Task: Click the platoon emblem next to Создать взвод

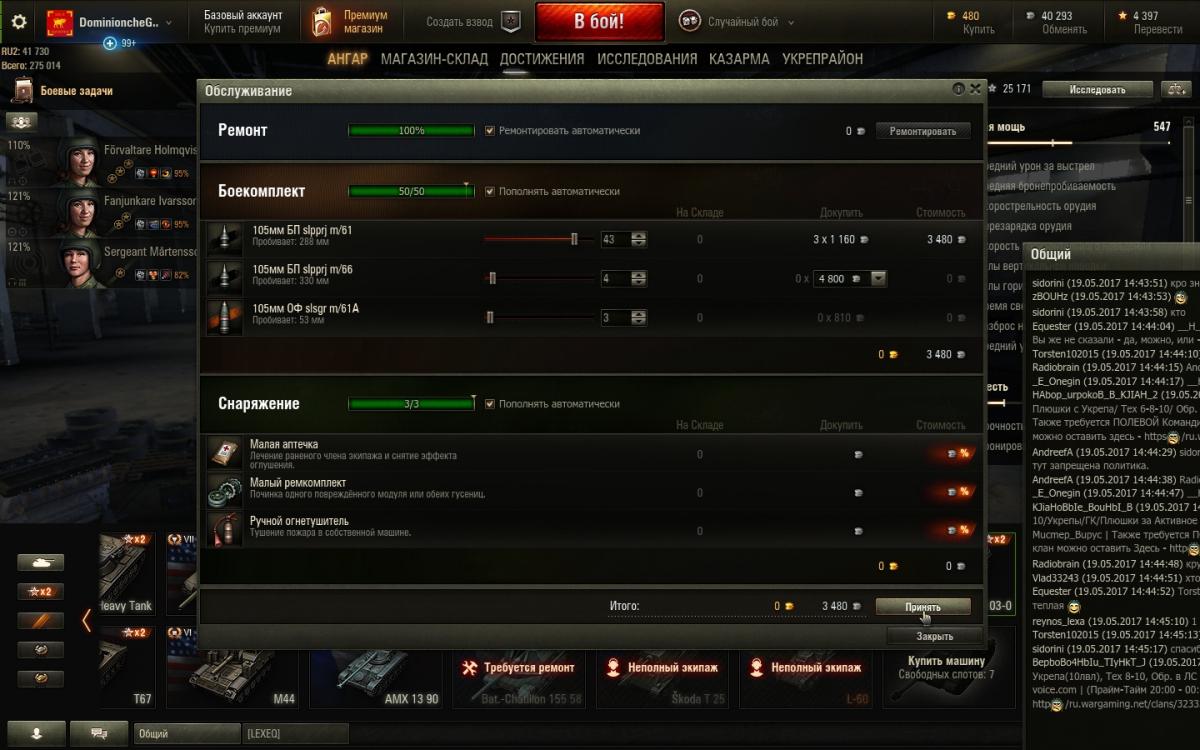Action: coord(510,21)
